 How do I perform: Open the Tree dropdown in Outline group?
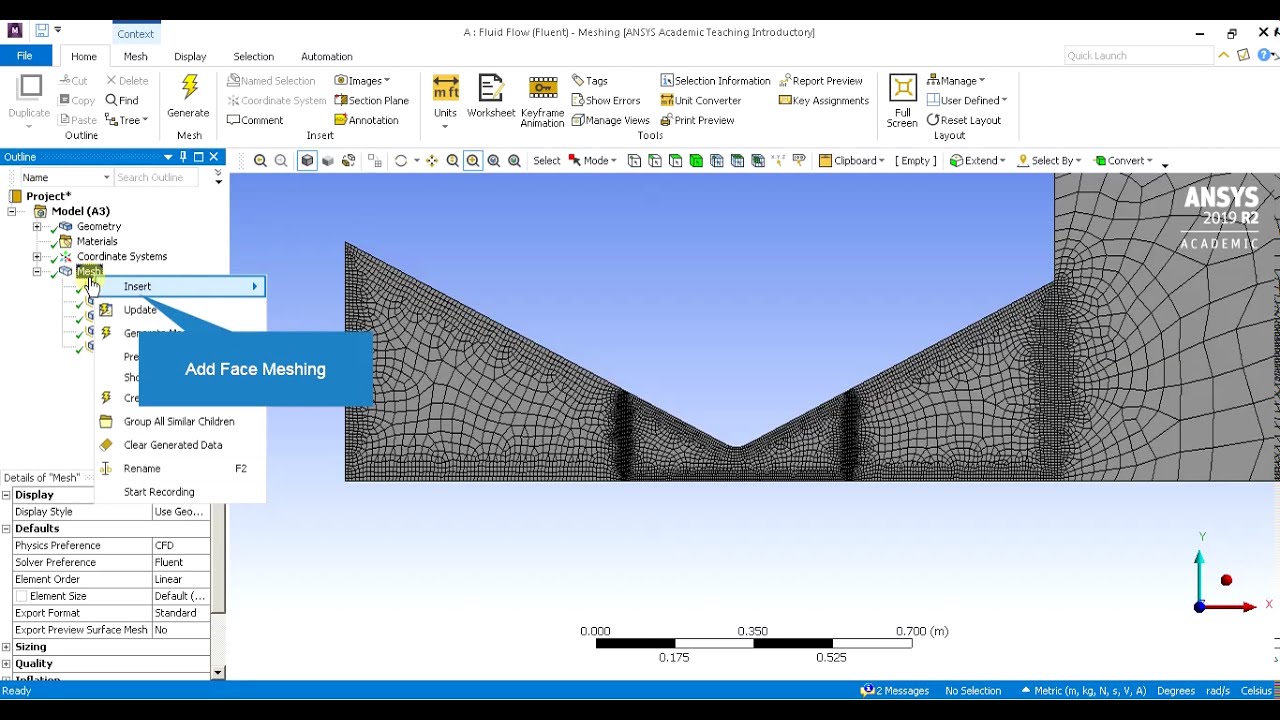pyautogui.click(x=127, y=120)
